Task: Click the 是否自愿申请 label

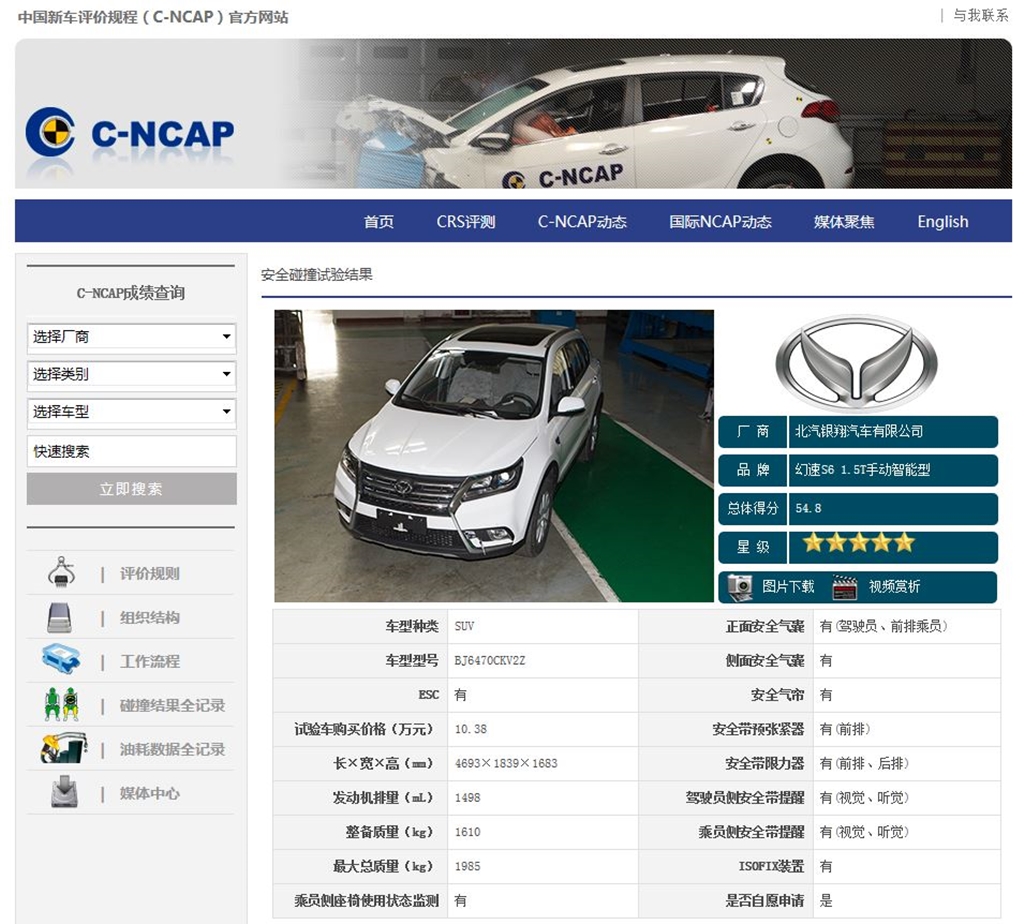Action: (765, 900)
